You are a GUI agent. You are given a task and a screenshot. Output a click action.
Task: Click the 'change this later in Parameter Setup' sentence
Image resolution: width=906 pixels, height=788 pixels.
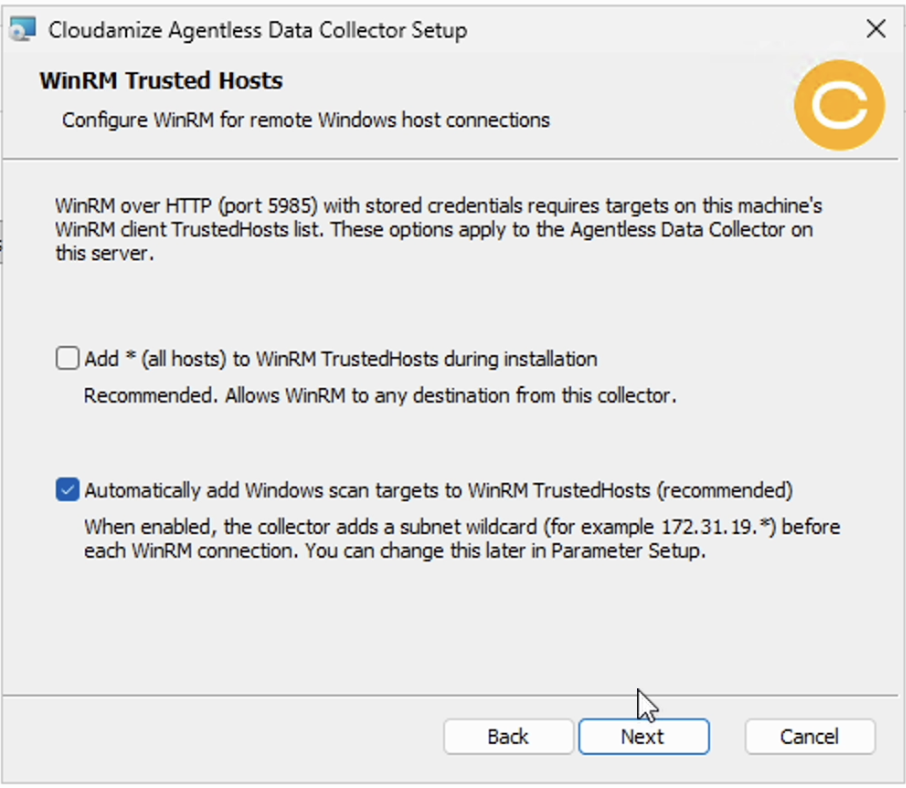pyautogui.click(x=505, y=551)
